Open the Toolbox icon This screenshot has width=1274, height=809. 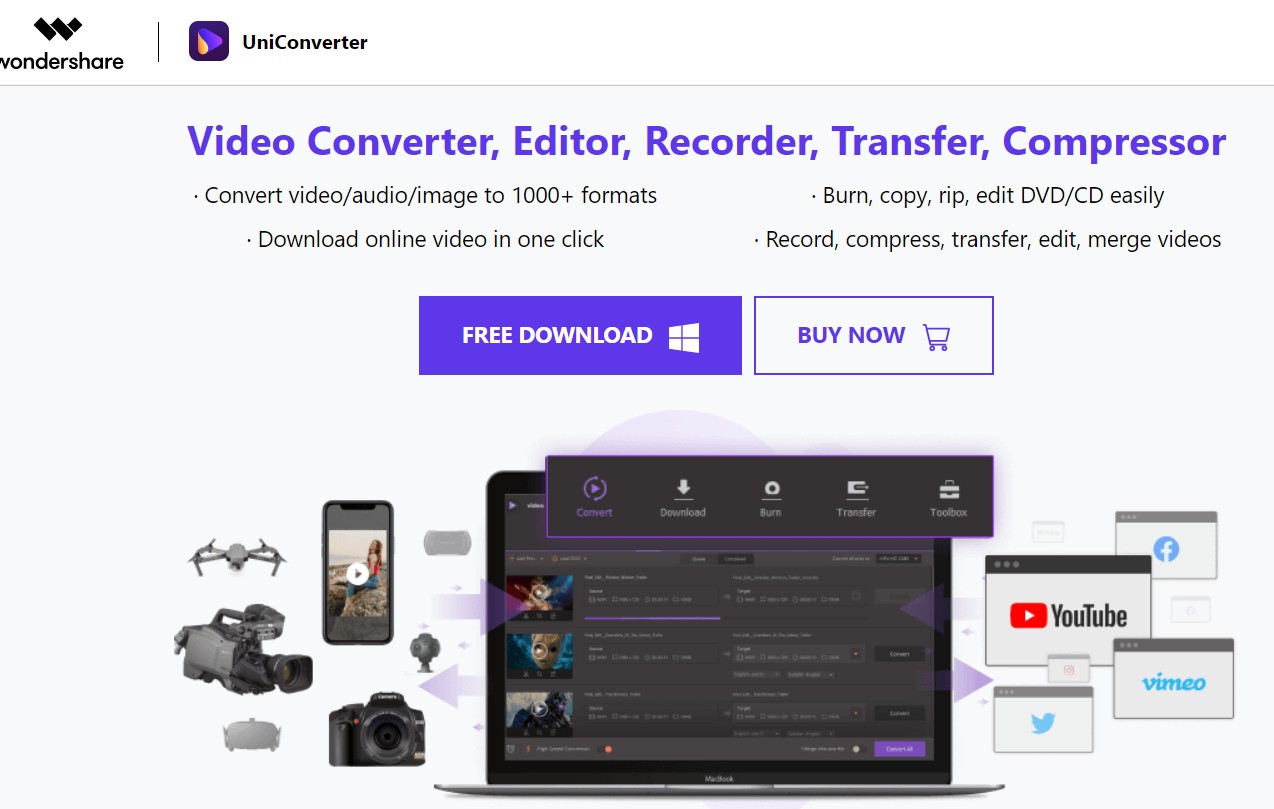coord(948,489)
